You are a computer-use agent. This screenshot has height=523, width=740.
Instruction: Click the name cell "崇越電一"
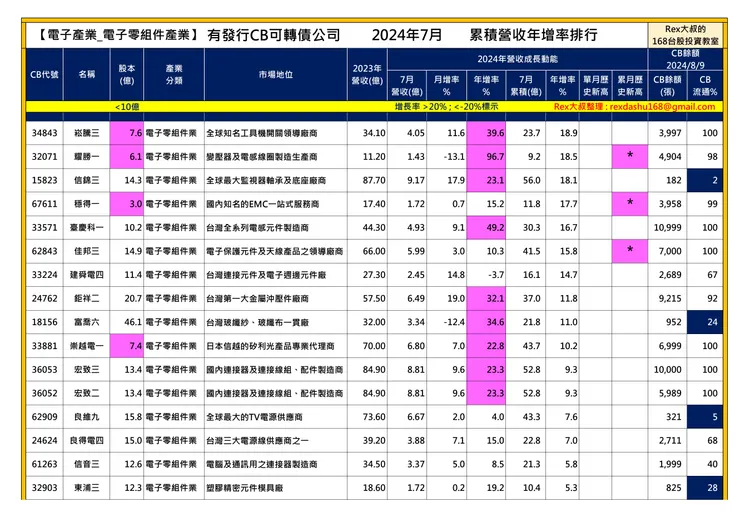click(x=87, y=346)
